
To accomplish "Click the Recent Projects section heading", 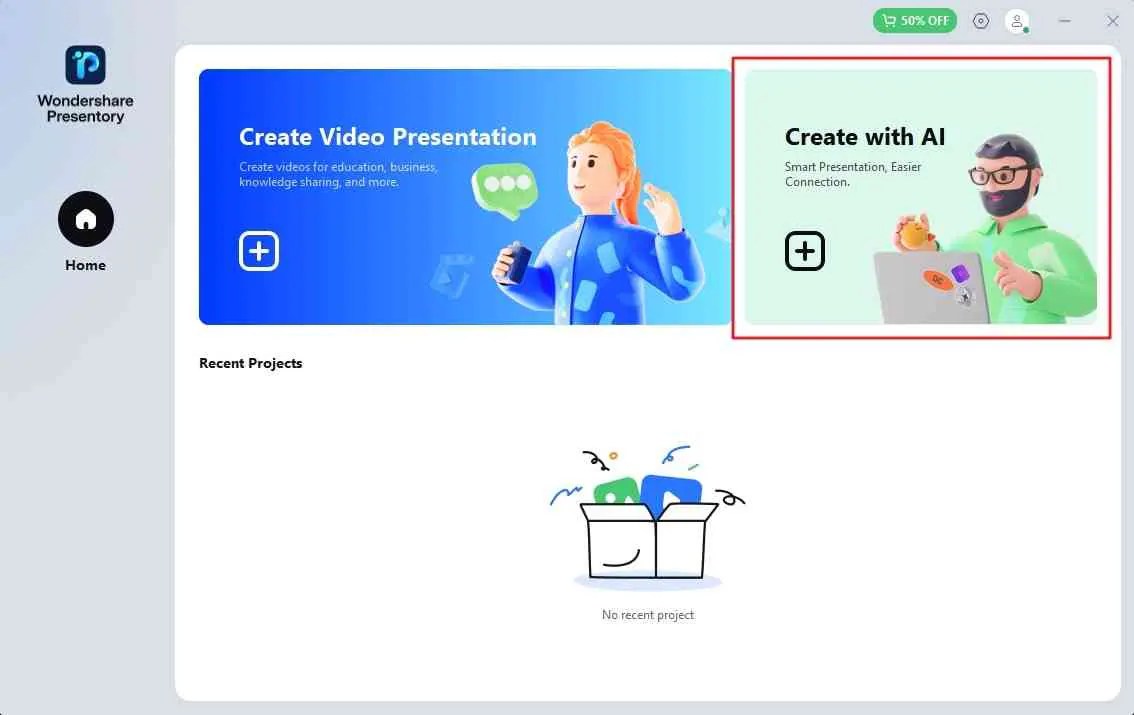I will tap(251, 363).
